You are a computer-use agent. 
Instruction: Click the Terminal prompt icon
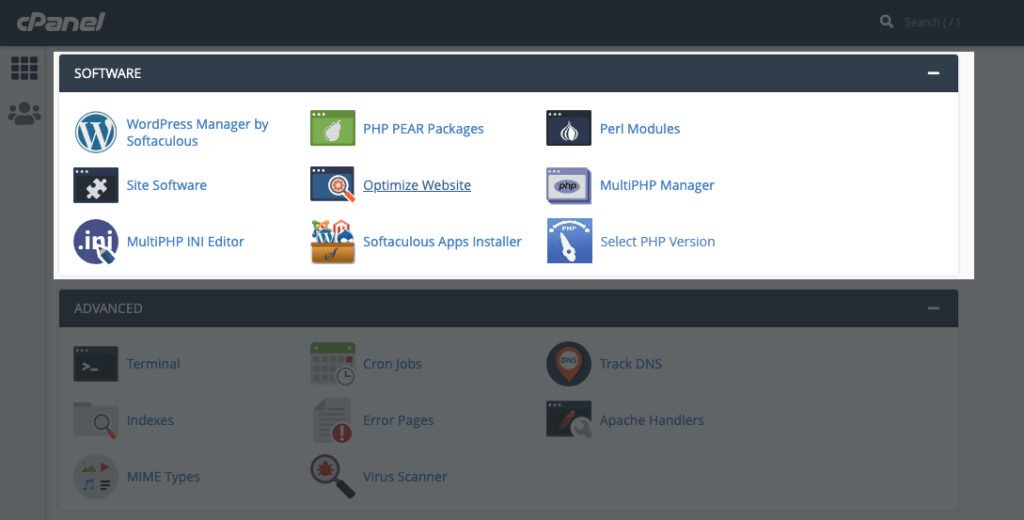(x=95, y=364)
